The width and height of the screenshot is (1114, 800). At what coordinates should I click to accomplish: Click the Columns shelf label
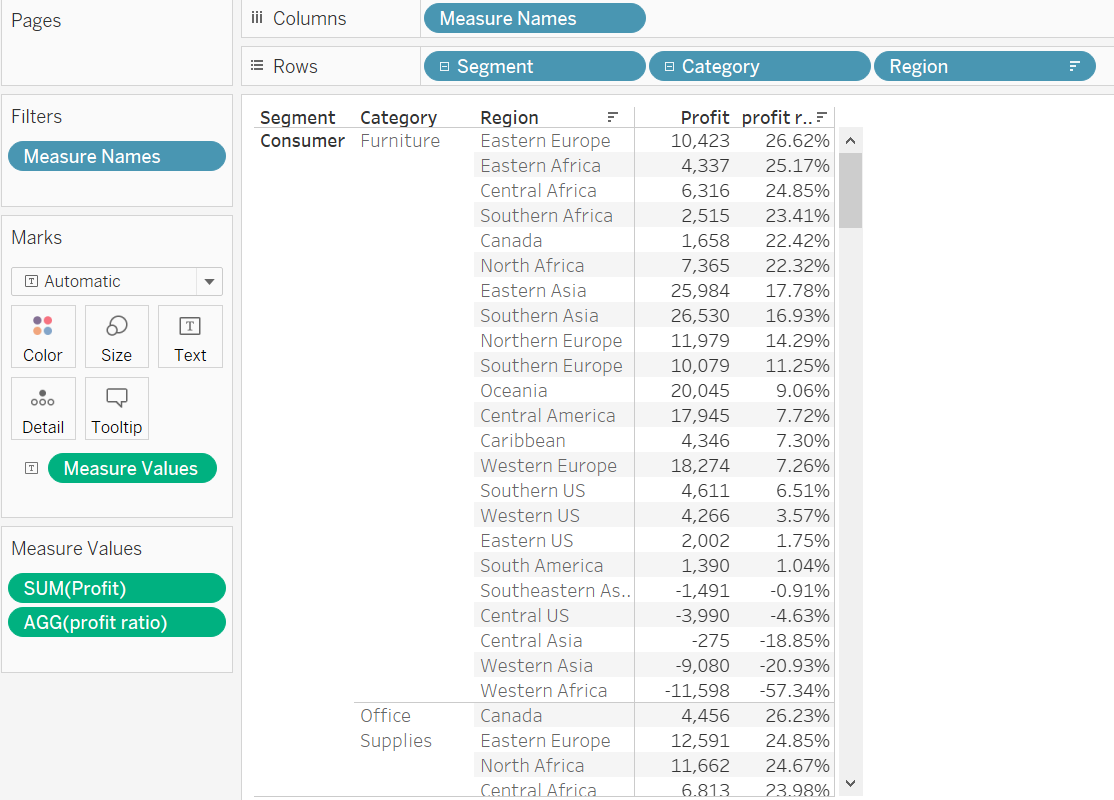coord(311,18)
